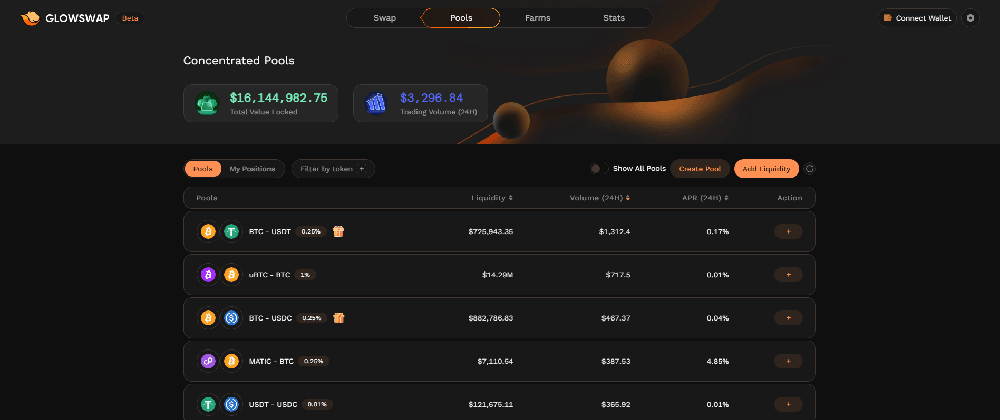Select the Pools toggle pill
The width and height of the screenshot is (1000, 420).
tap(203, 169)
